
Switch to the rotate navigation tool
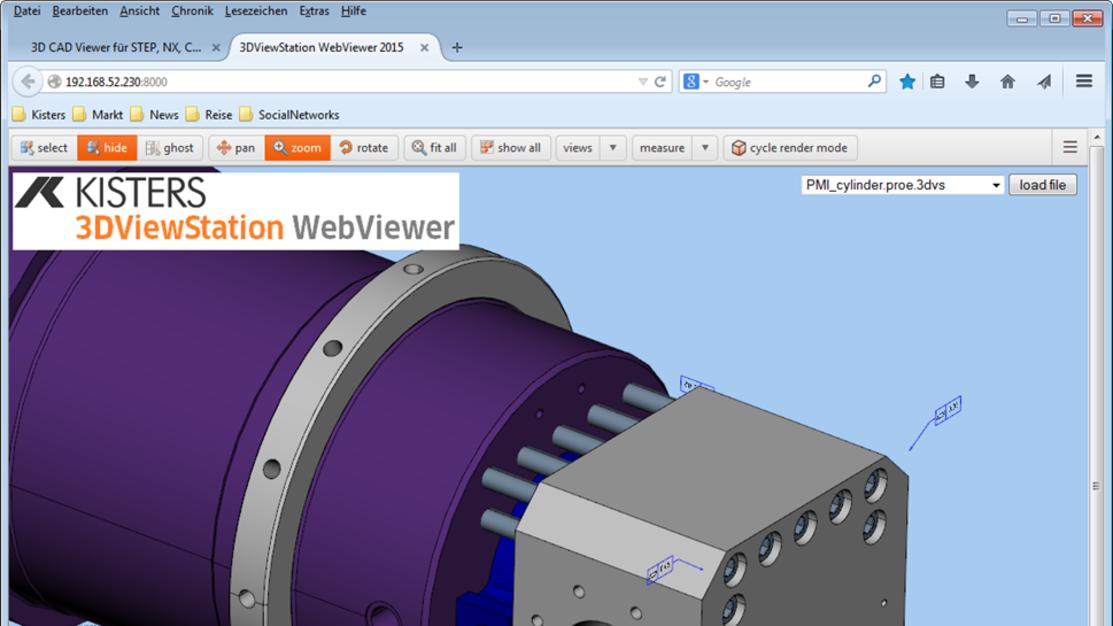pyautogui.click(x=364, y=148)
